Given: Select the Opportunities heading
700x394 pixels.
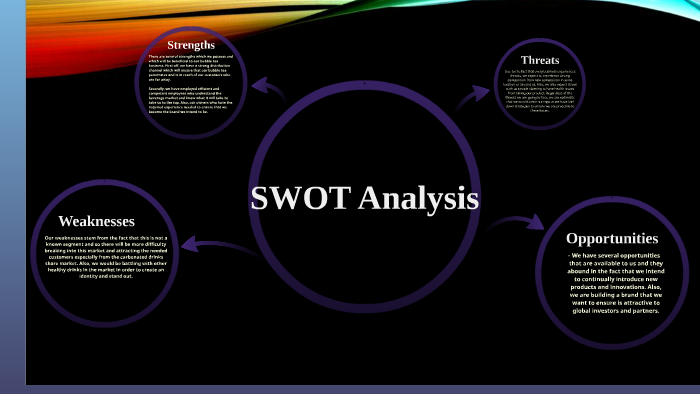Looking at the screenshot, I should [612, 238].
